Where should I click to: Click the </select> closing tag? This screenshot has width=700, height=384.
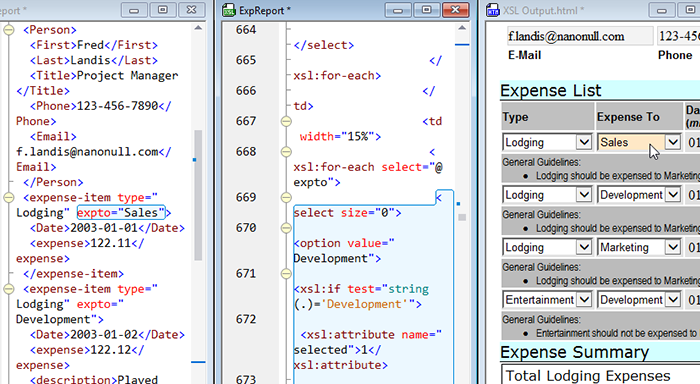(324, 45)
